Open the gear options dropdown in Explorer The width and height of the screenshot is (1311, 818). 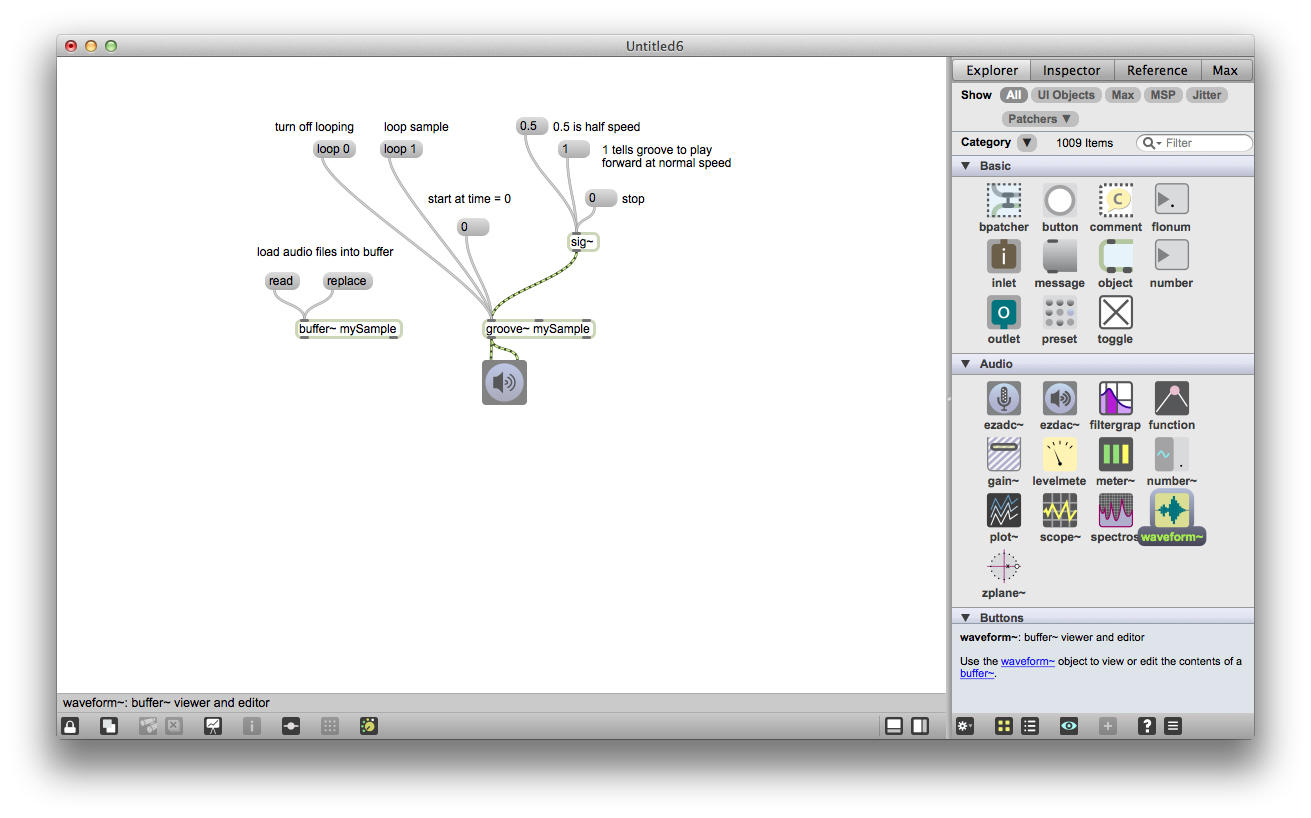964,726
